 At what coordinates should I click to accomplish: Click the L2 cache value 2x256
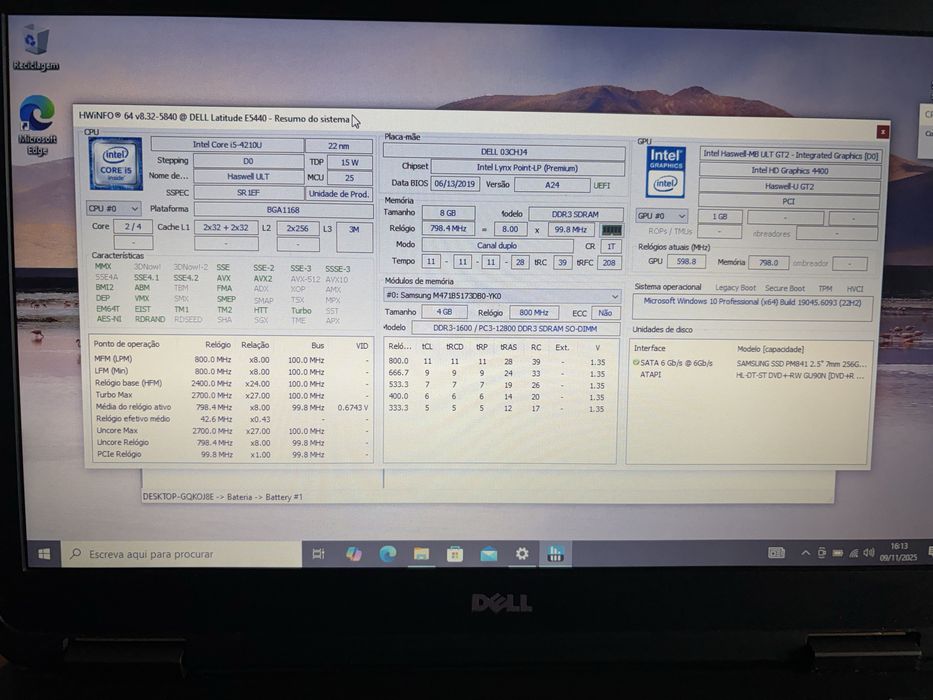(x=298, y=228)
